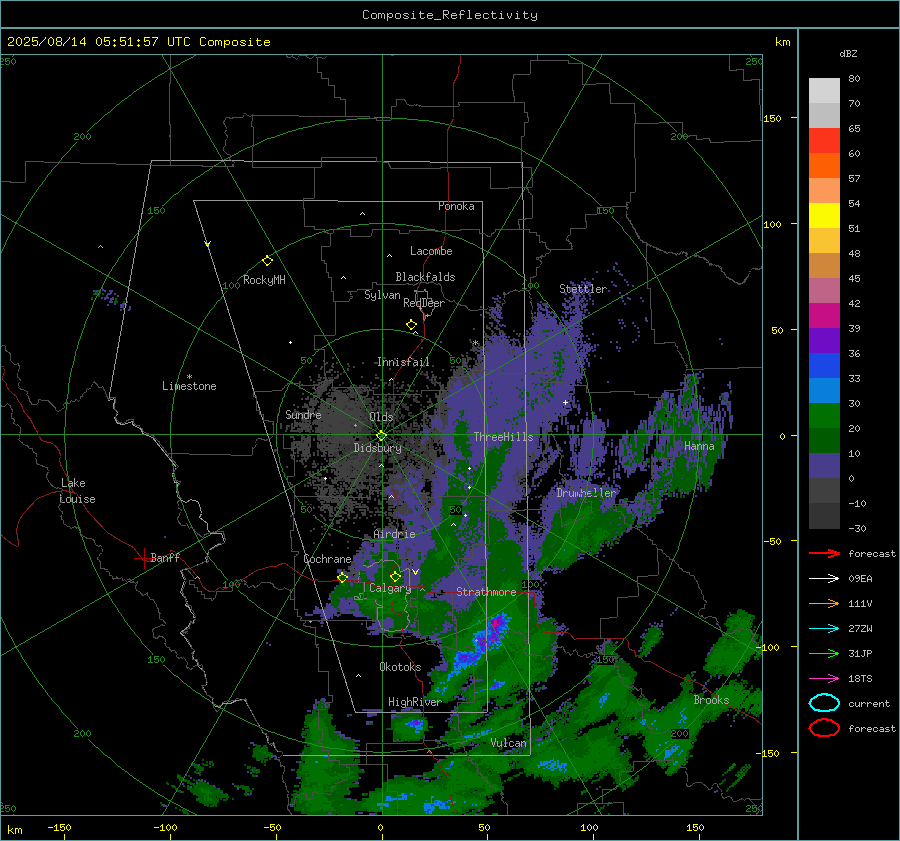Click the Didsbury town label
Image resolution: width=900 pixels, height=841 pixels.
[x=377, y=448]
